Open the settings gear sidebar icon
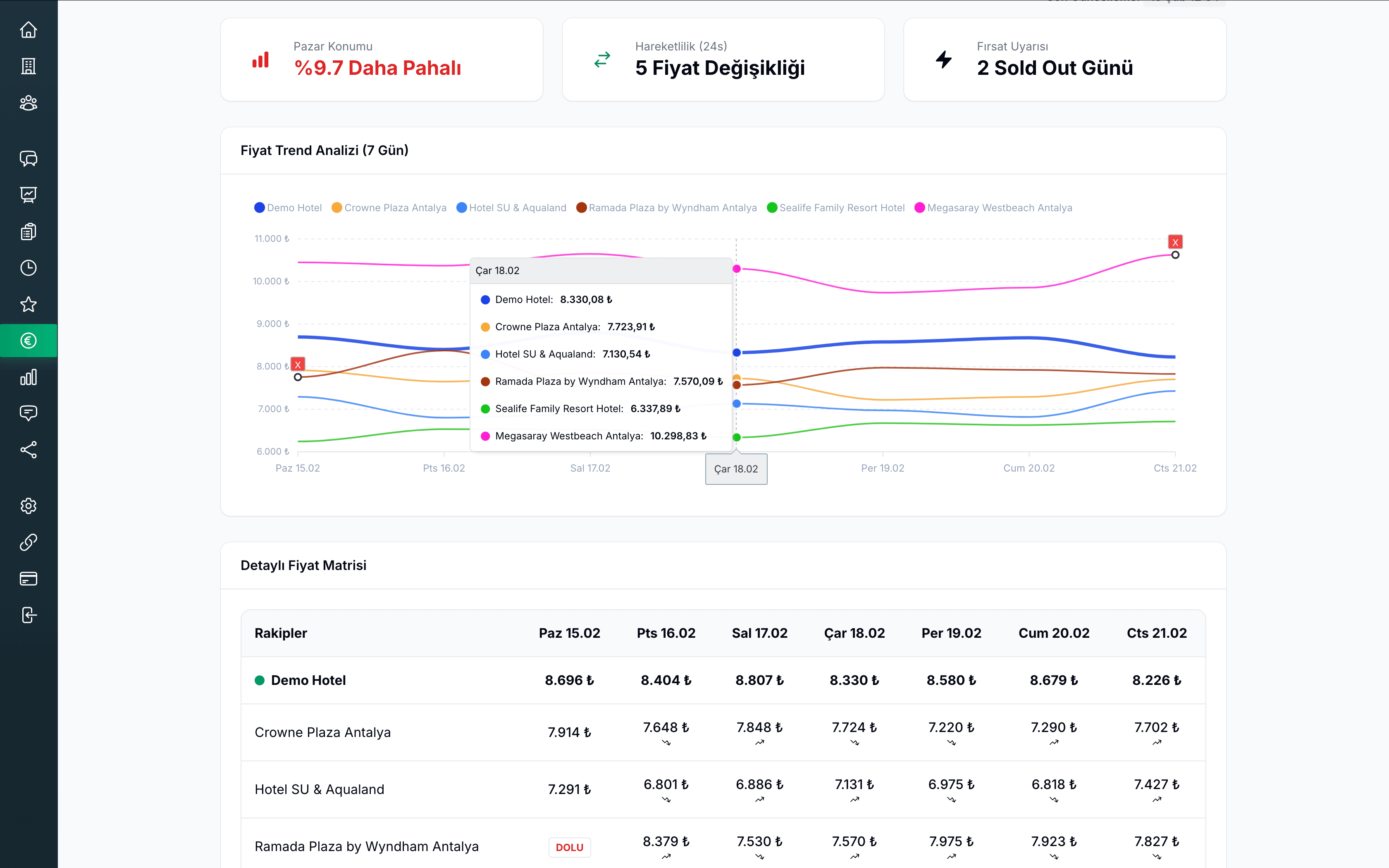 (x=28, y=506)
